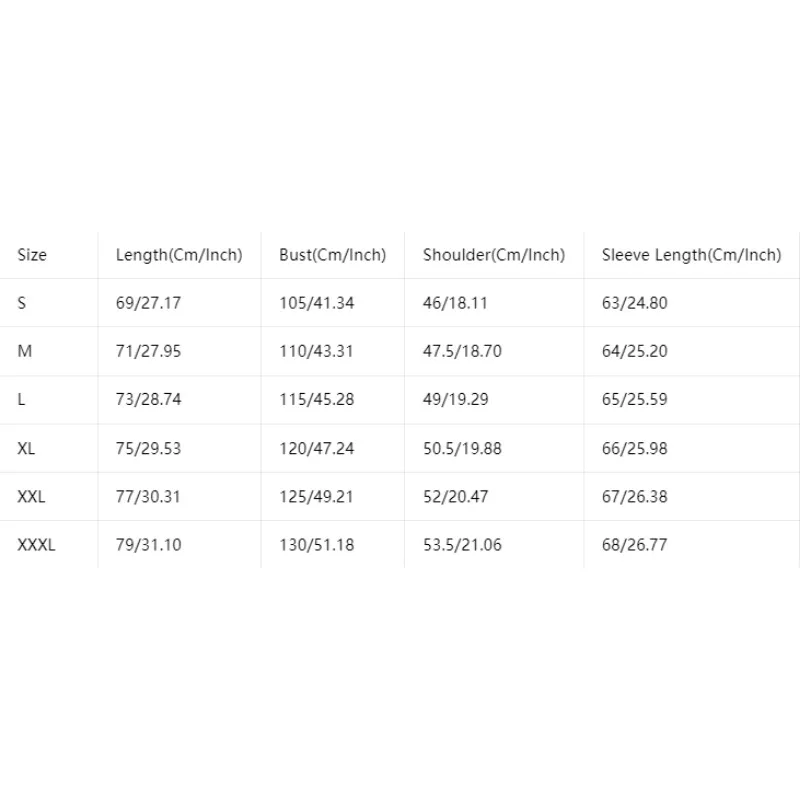Click the 110/43.31 bust cell
800x800 pixels.
(x=316, y=351)
